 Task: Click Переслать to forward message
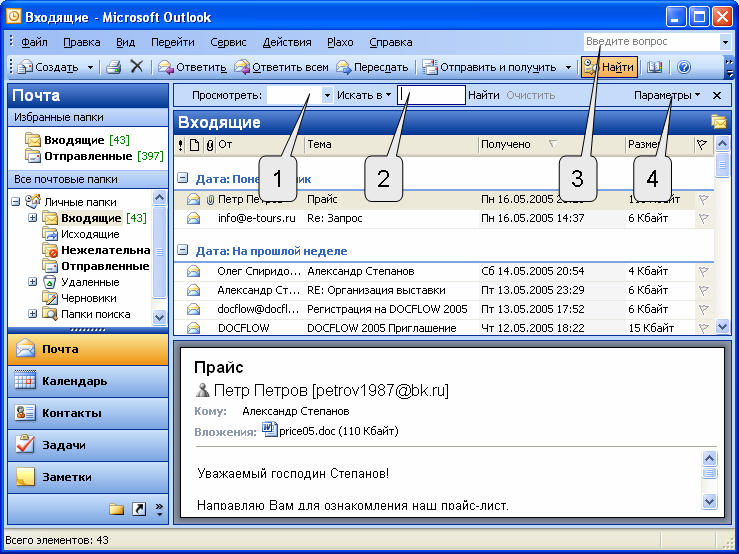click(372, 67)
